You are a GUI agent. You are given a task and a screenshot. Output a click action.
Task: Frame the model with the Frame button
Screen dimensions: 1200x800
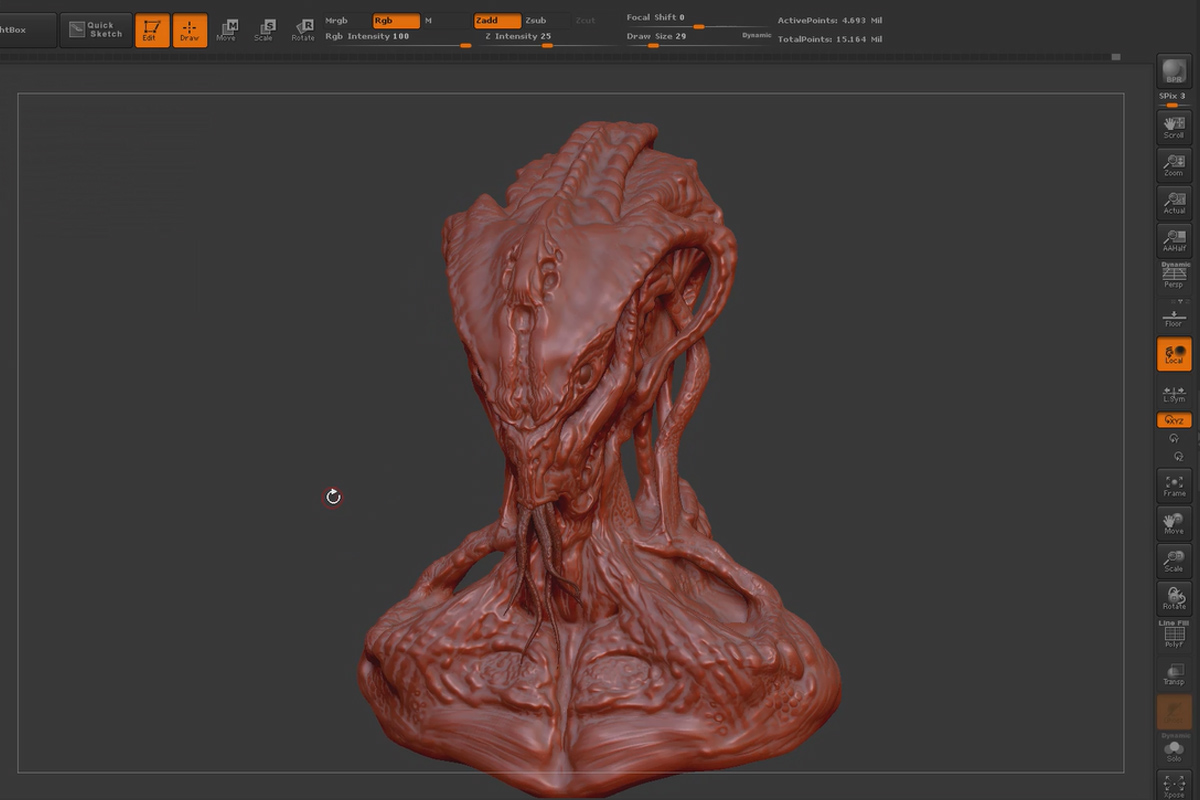[x=1174, y=485]
